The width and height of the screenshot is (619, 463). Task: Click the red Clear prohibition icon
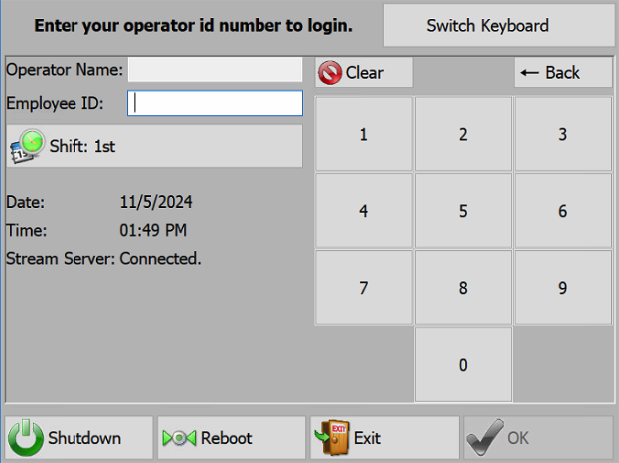[x=330, y=73]
